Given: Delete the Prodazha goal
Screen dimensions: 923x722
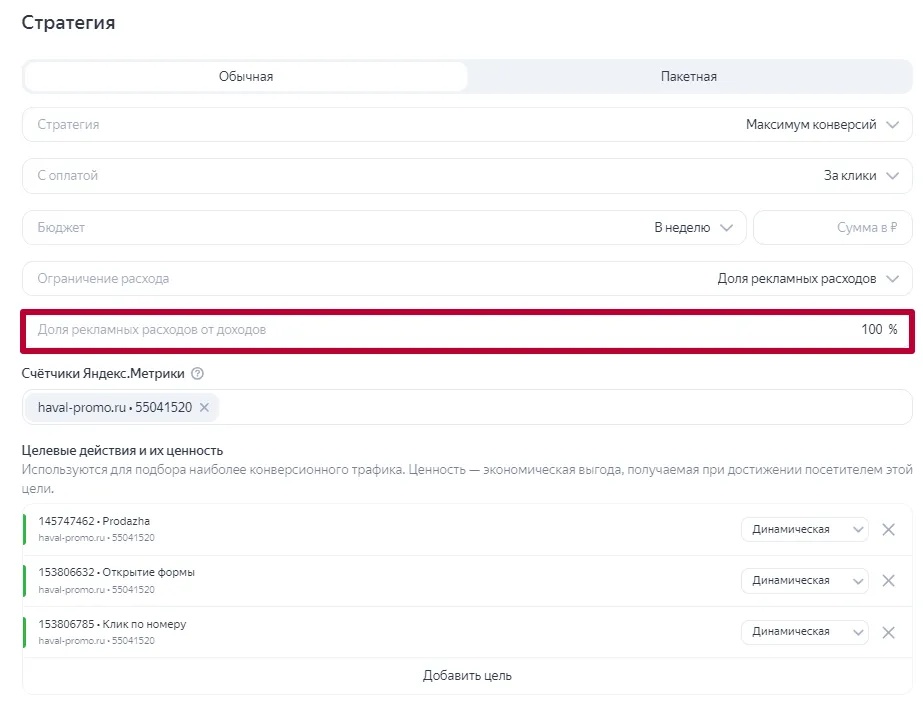Looking at the screenshot, I should point(888,529).
